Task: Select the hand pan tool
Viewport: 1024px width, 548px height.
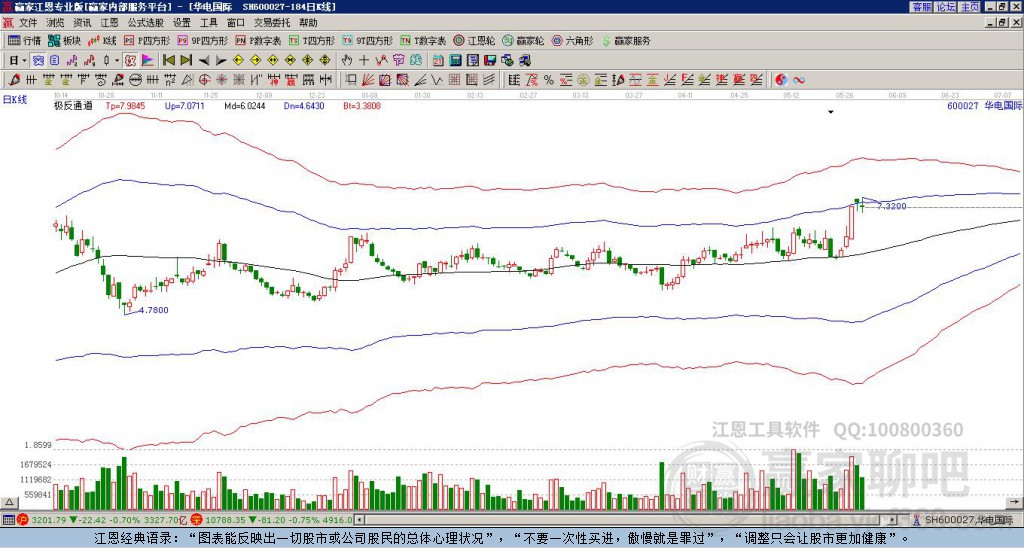Action: point(346,61)
